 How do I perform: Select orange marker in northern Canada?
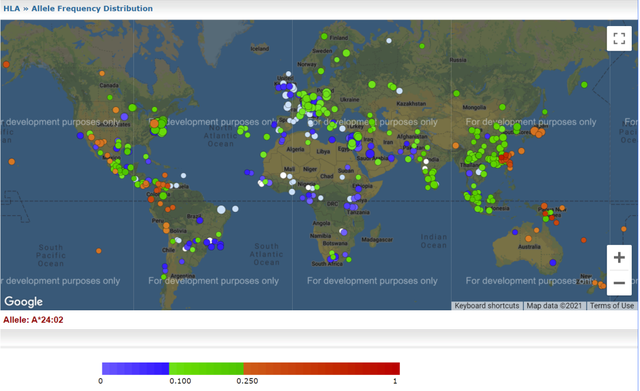[x=102, y=73]
